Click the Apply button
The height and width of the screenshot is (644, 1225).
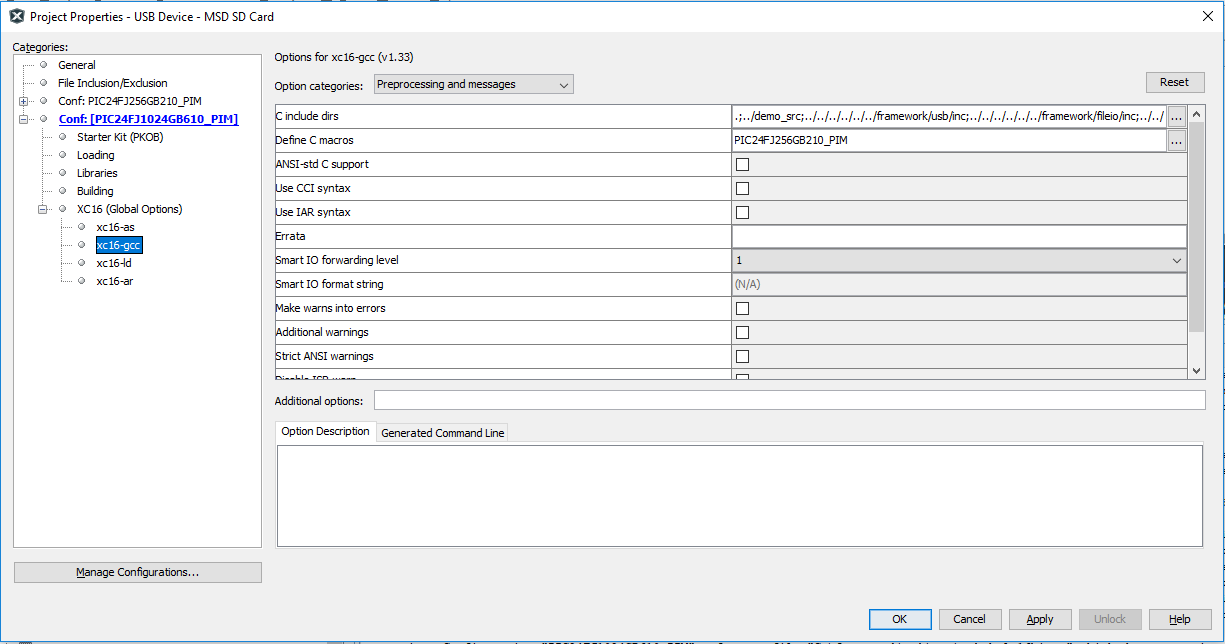pos(1040,619)
